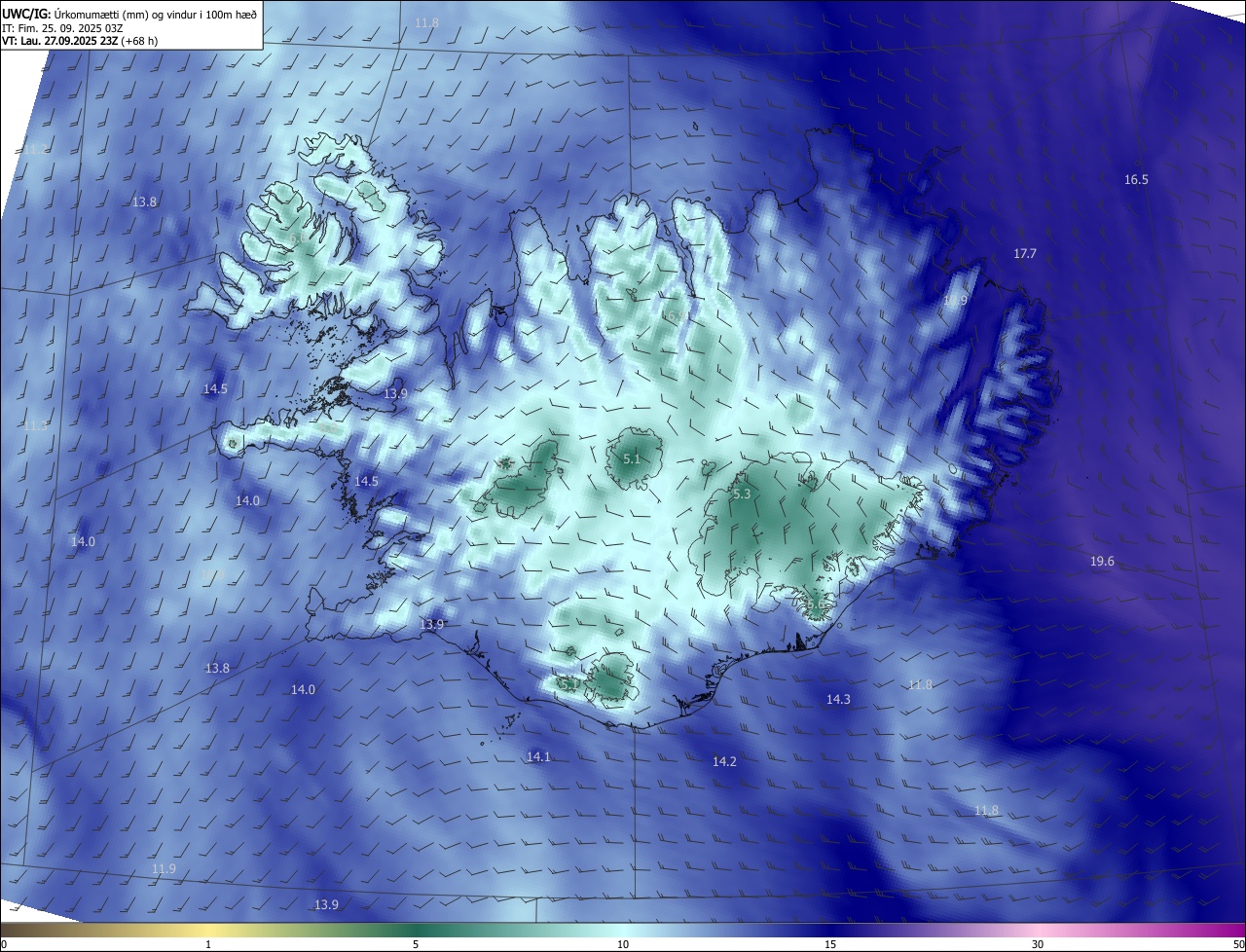This screenshot has height=952, width=1246.
Task: Click the 17.7 value label on the map
Action: tap(1025, 253)
